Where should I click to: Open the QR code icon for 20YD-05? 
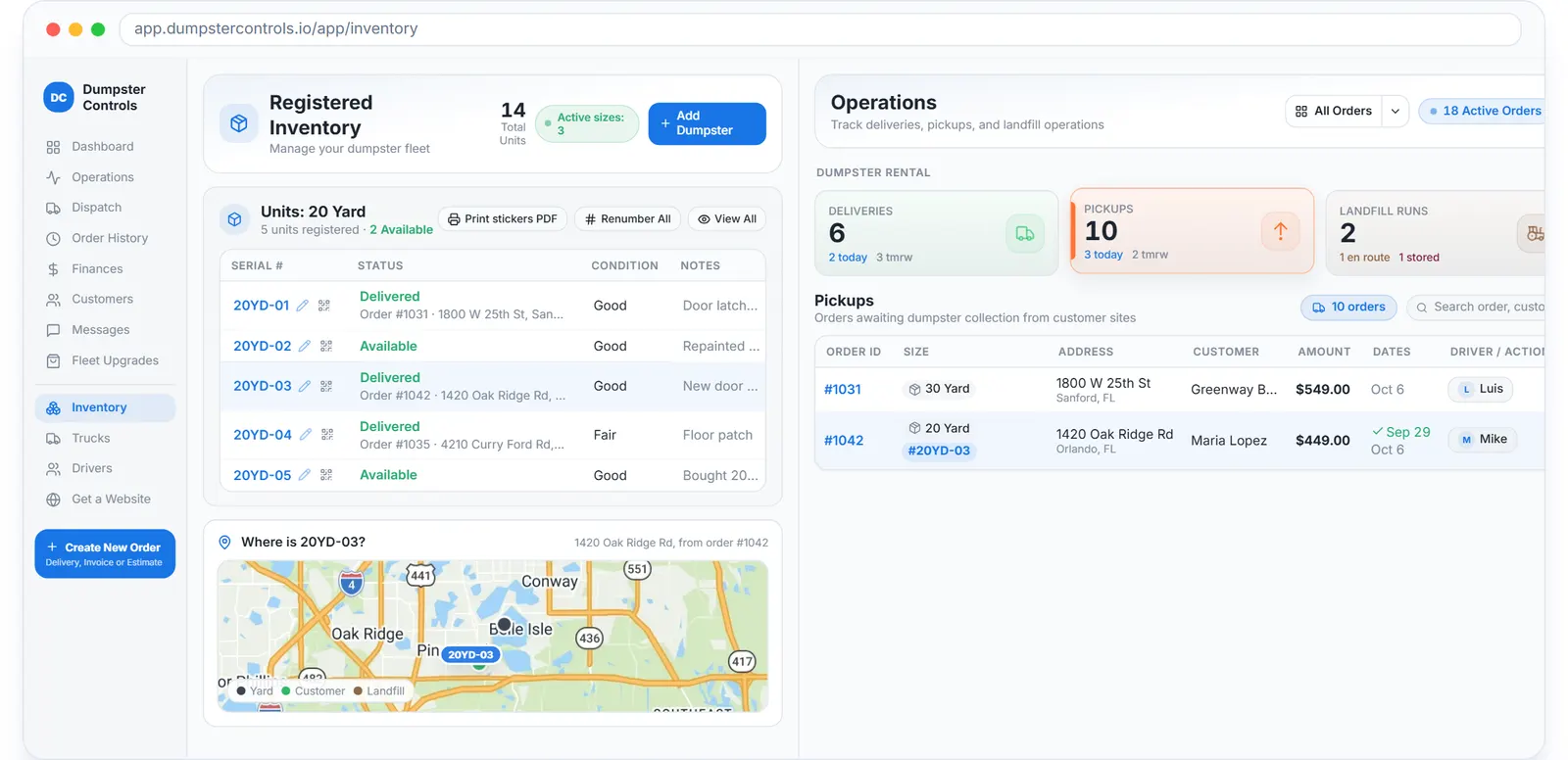pos(326,475)
